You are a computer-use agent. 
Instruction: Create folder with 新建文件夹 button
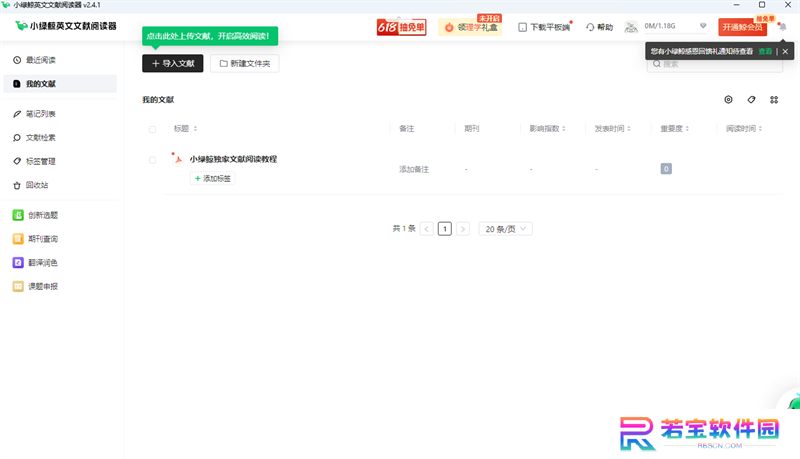pos(244,63)
